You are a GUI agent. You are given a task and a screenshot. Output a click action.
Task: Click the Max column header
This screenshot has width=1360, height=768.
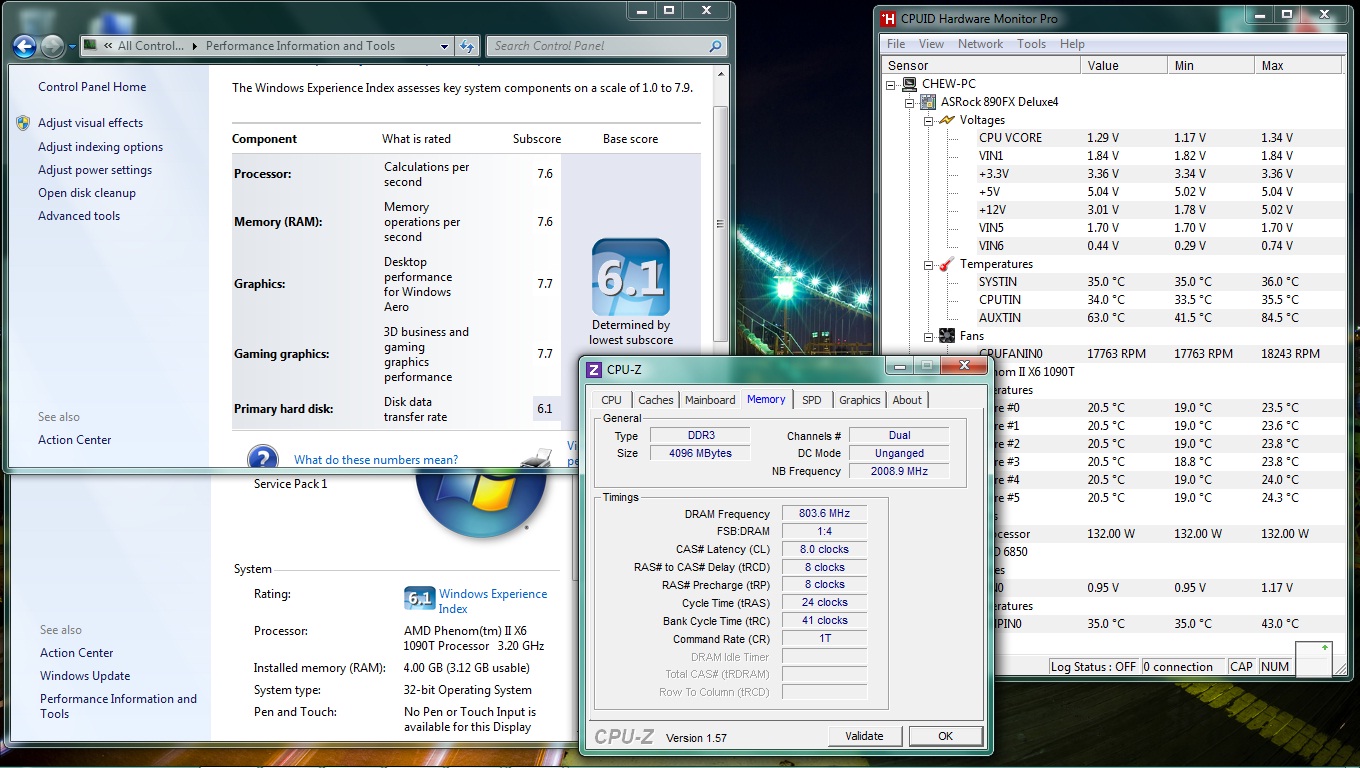tap(1298, 65)
